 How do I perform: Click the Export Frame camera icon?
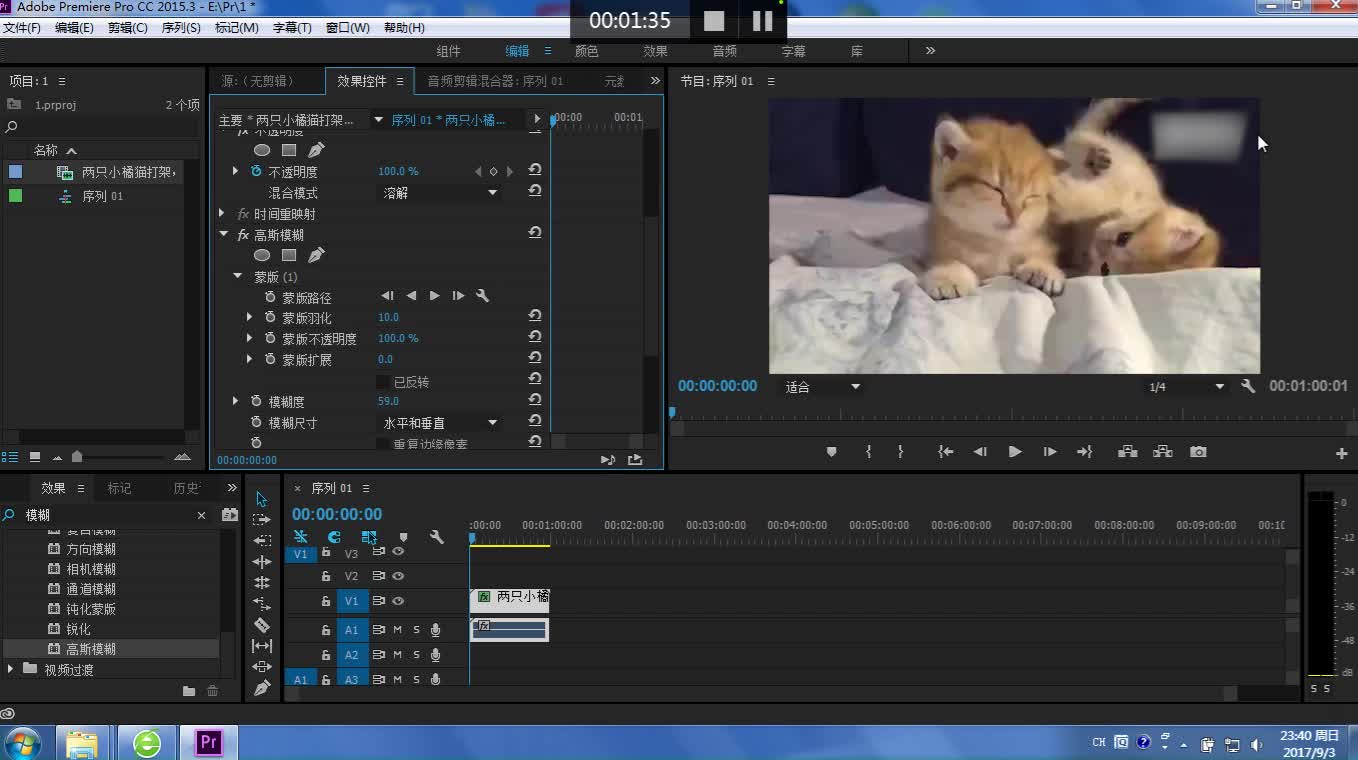pos(1198,452)
